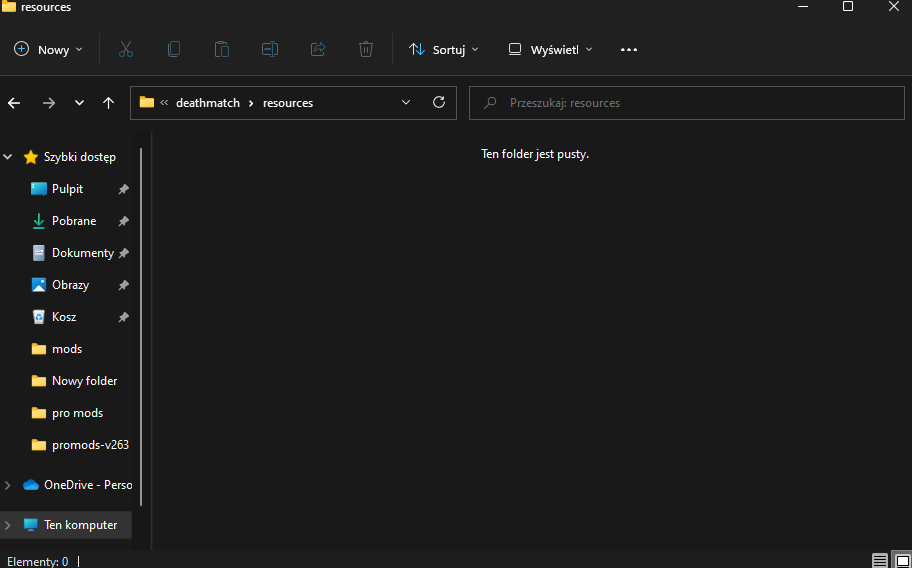Open the three-dots more options menu
This screenshot has width=912, height=568.
(x=629, y=49)
